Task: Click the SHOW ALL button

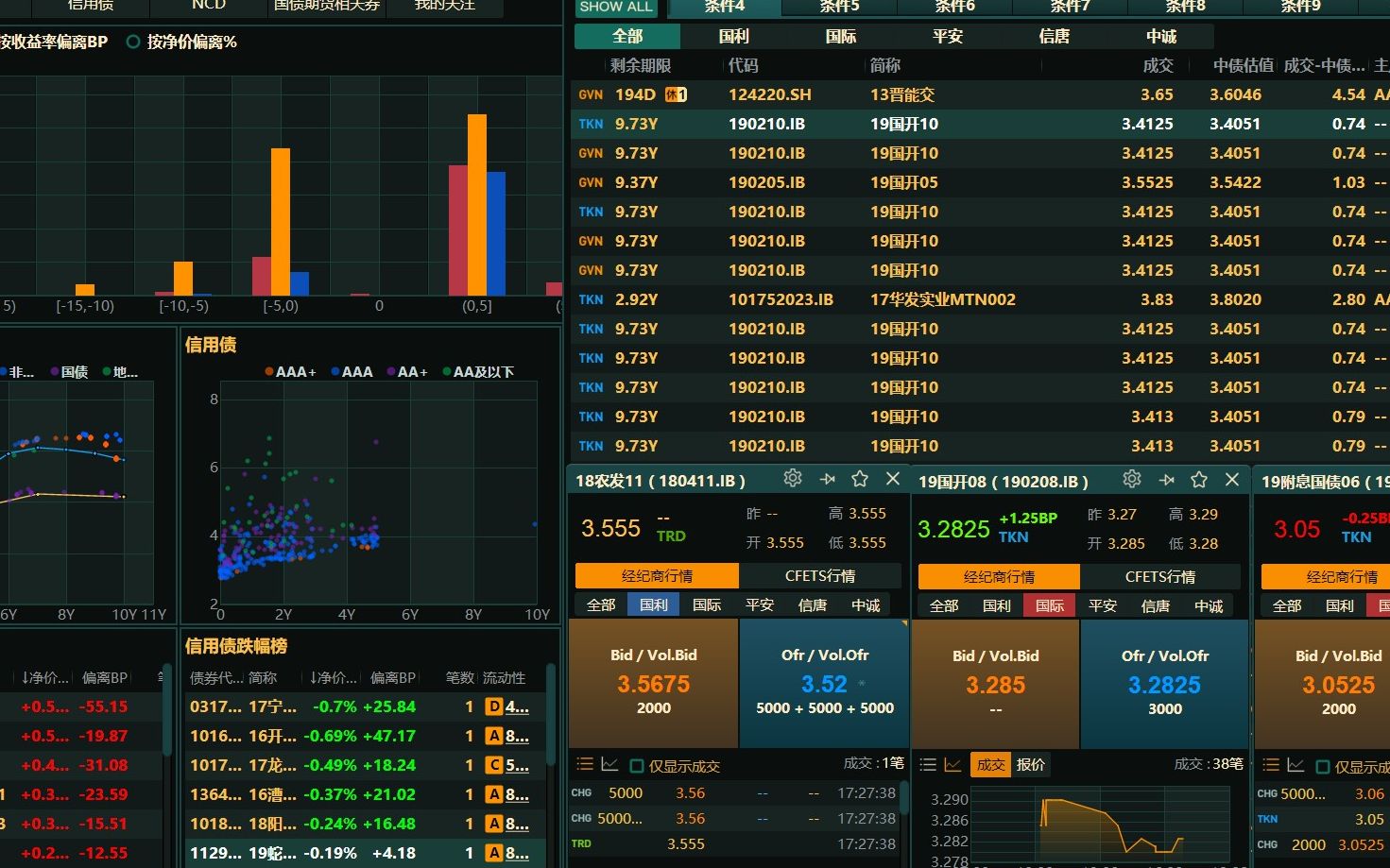Action: [x=616, y=7]
